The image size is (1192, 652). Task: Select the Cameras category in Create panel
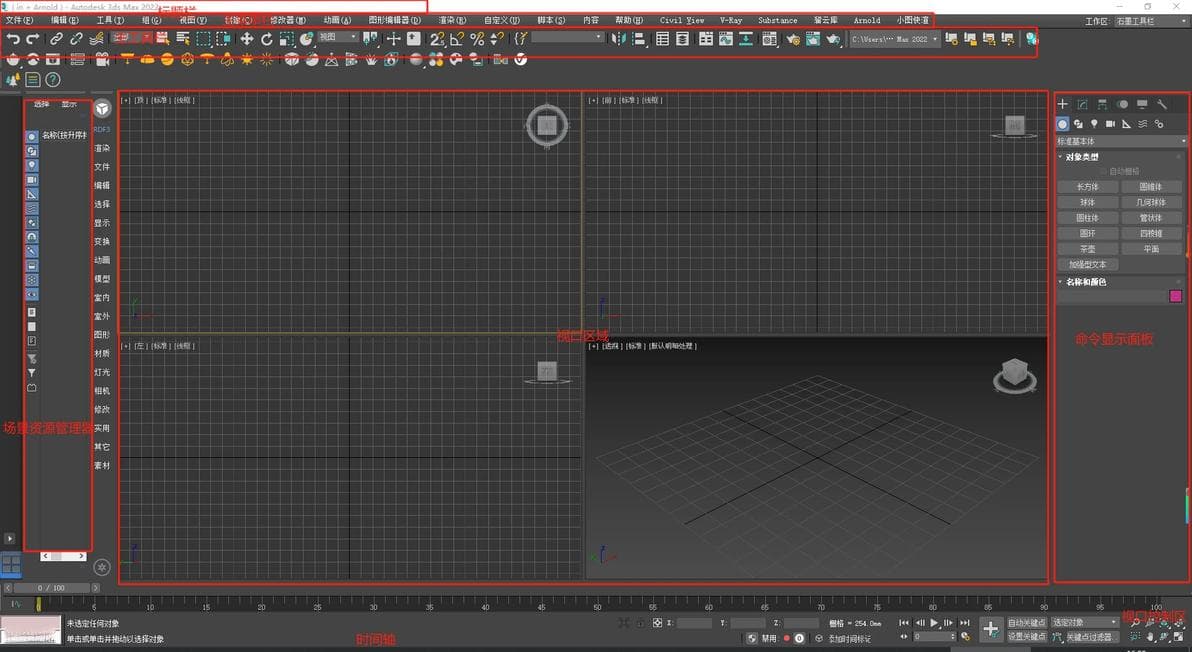coord(1110,124)
